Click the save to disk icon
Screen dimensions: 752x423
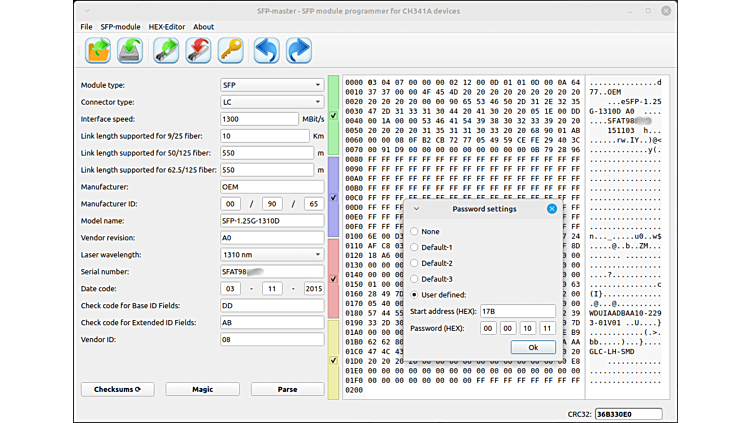130,50
